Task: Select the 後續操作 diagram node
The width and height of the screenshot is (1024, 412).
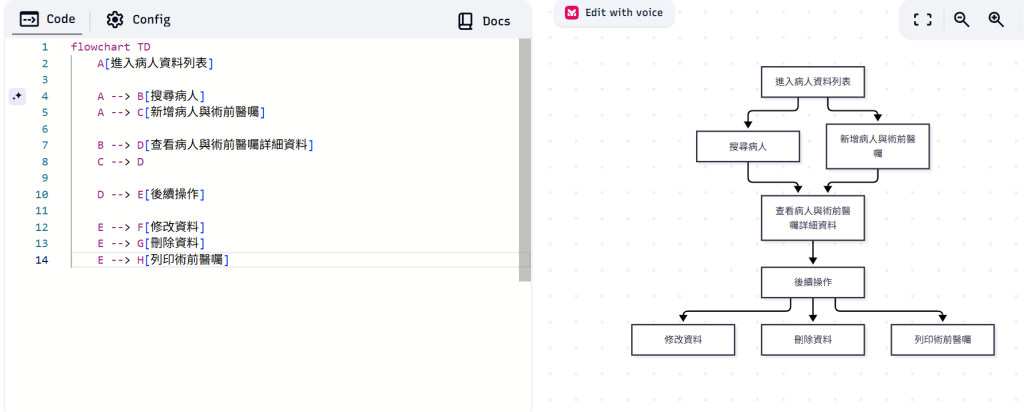Action: pyautogui.click(x=812, y=282)
